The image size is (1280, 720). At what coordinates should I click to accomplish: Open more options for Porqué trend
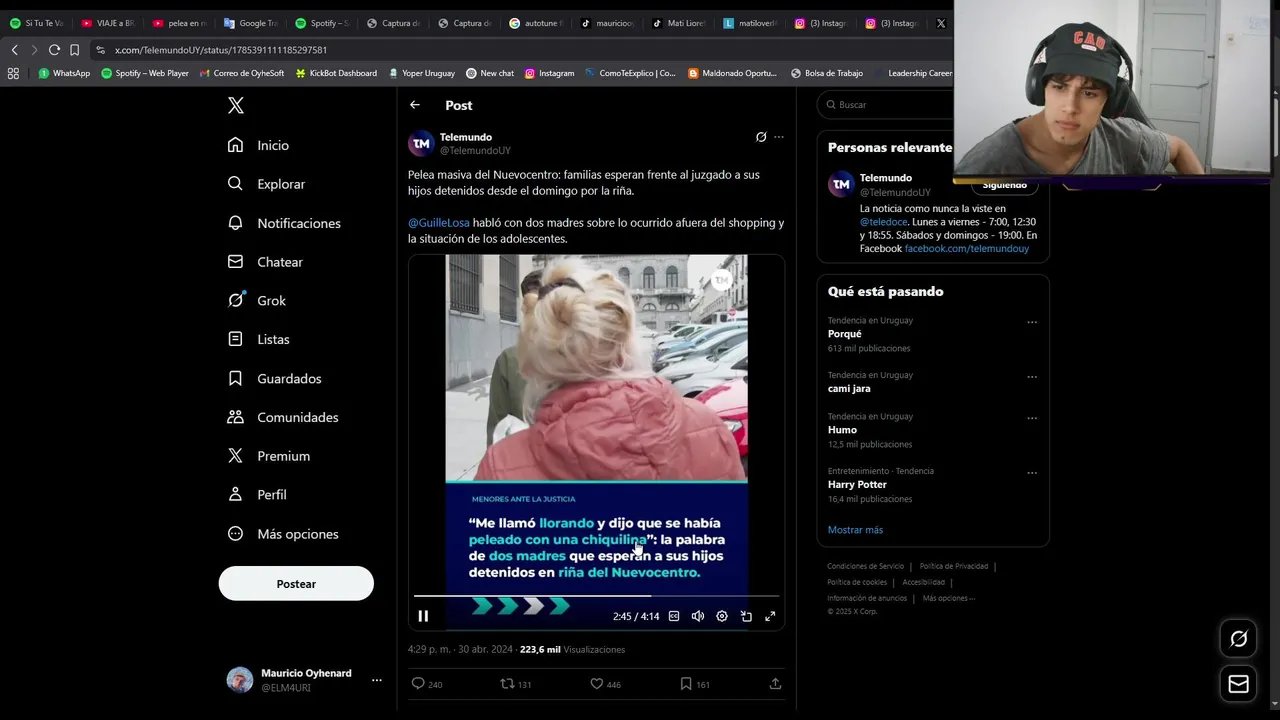(x=1032, y=322)
